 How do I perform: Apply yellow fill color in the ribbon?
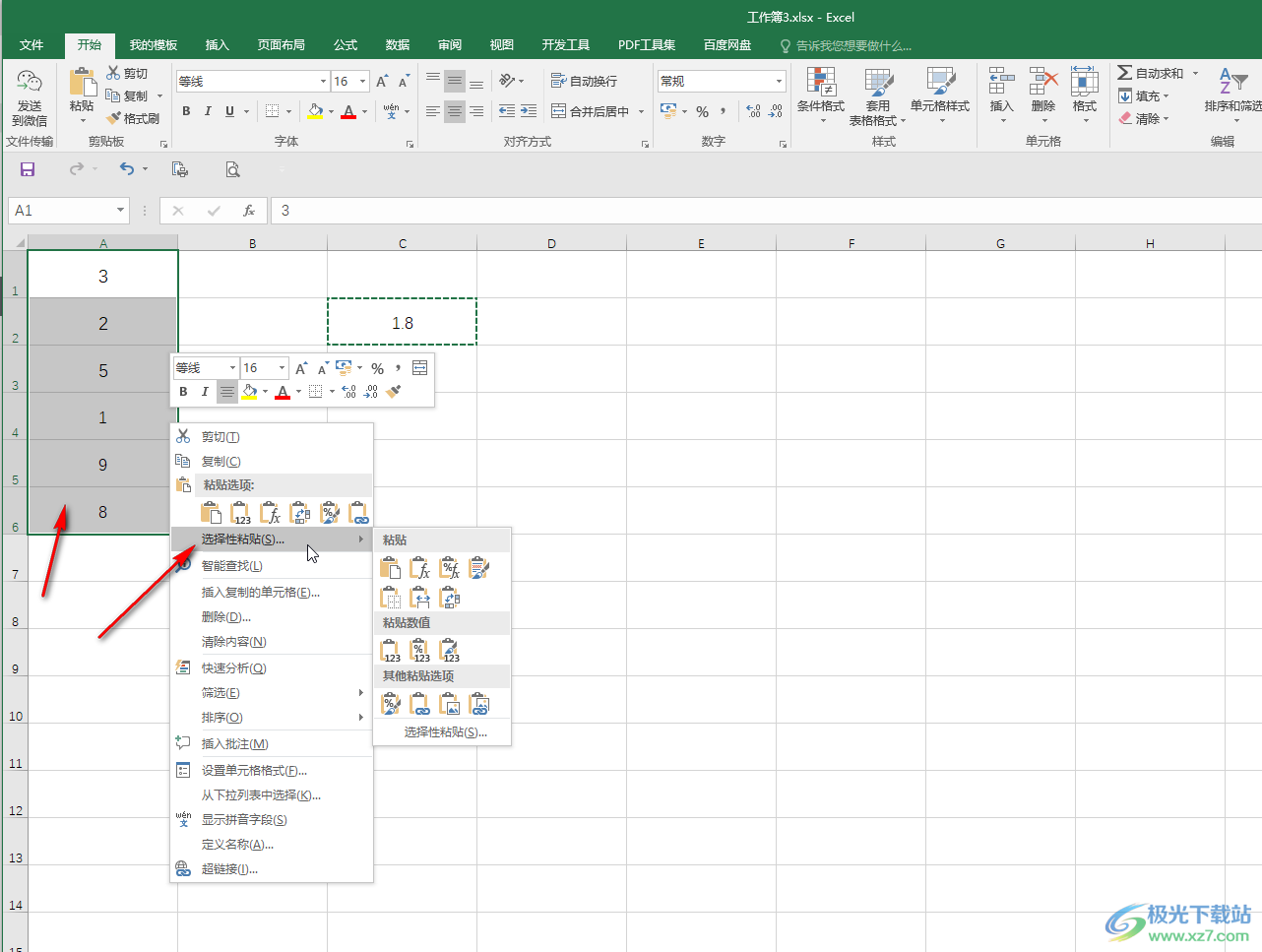(314, 111)
